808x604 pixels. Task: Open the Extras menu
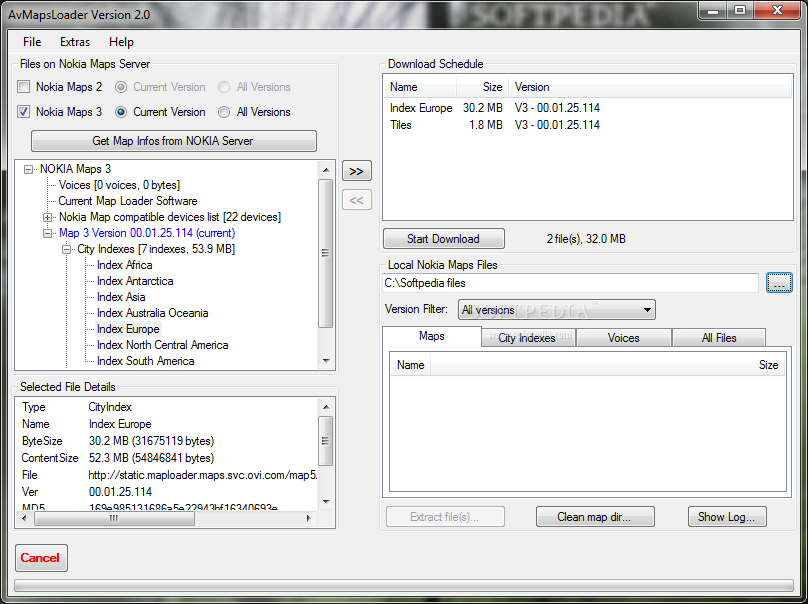point(75,42)
